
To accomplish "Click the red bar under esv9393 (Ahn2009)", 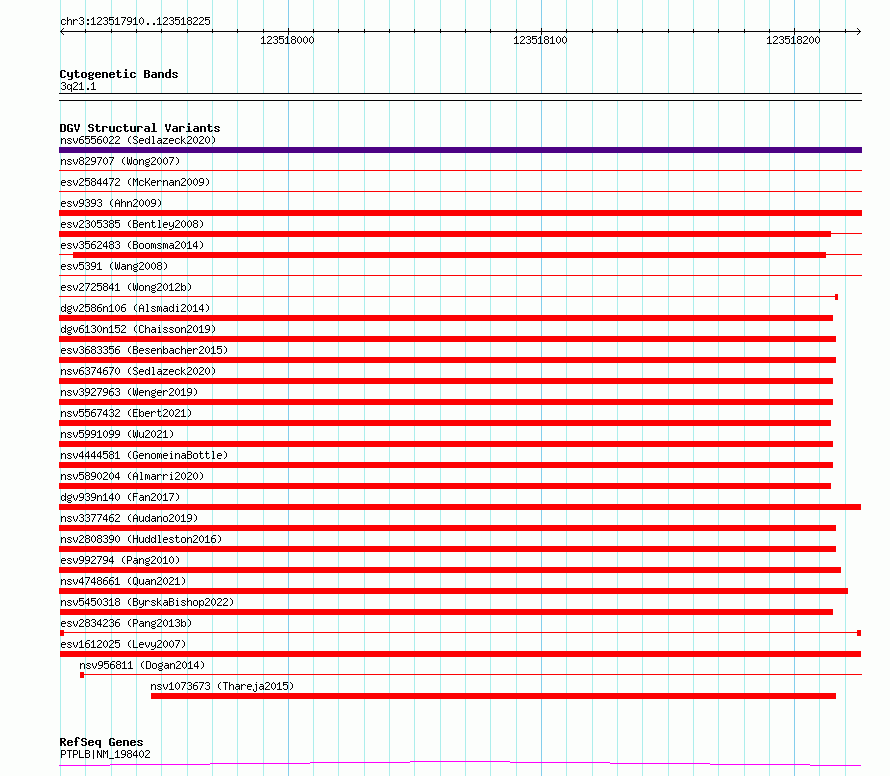I will (x=460, y=213).
